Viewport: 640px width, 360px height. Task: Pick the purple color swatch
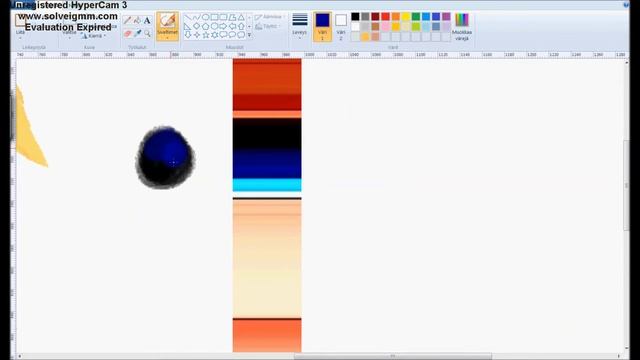[x=446, y=16]
